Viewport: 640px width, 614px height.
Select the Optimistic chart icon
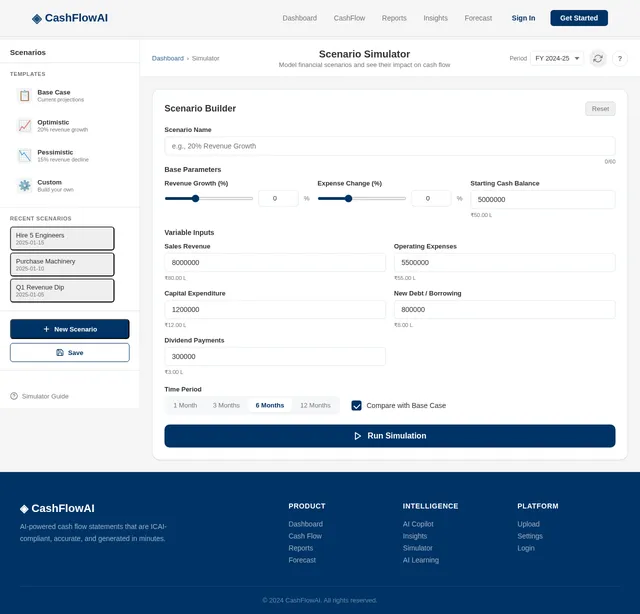pos(24,125)
